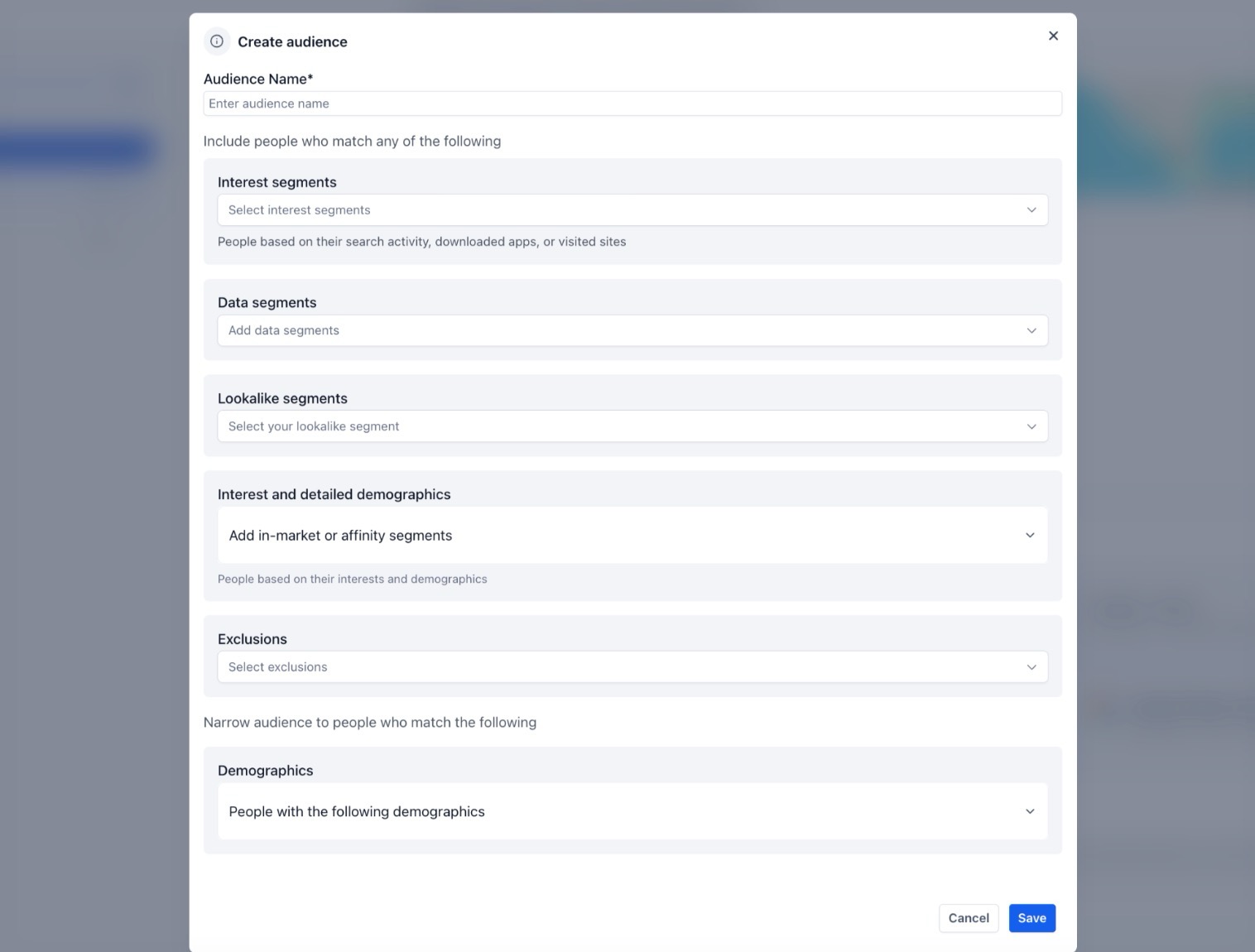This screenshot has height=952, width=1255.
Task: Click the chevron arrow in Lookalike segments field
Action: [x=1031, y=427]
